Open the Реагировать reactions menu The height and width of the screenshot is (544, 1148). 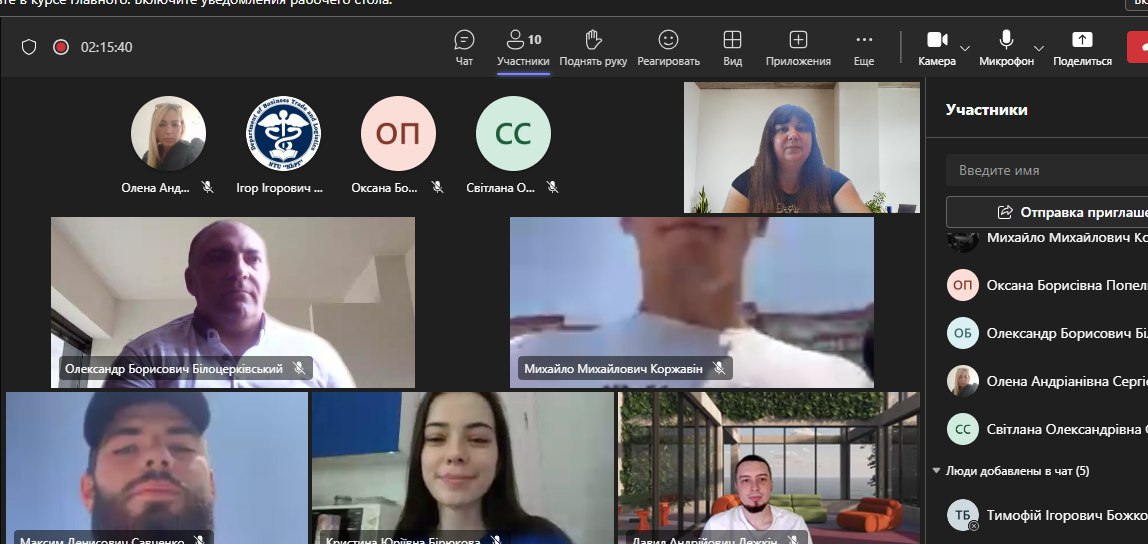pyautogui.click(x=668, y=48)
